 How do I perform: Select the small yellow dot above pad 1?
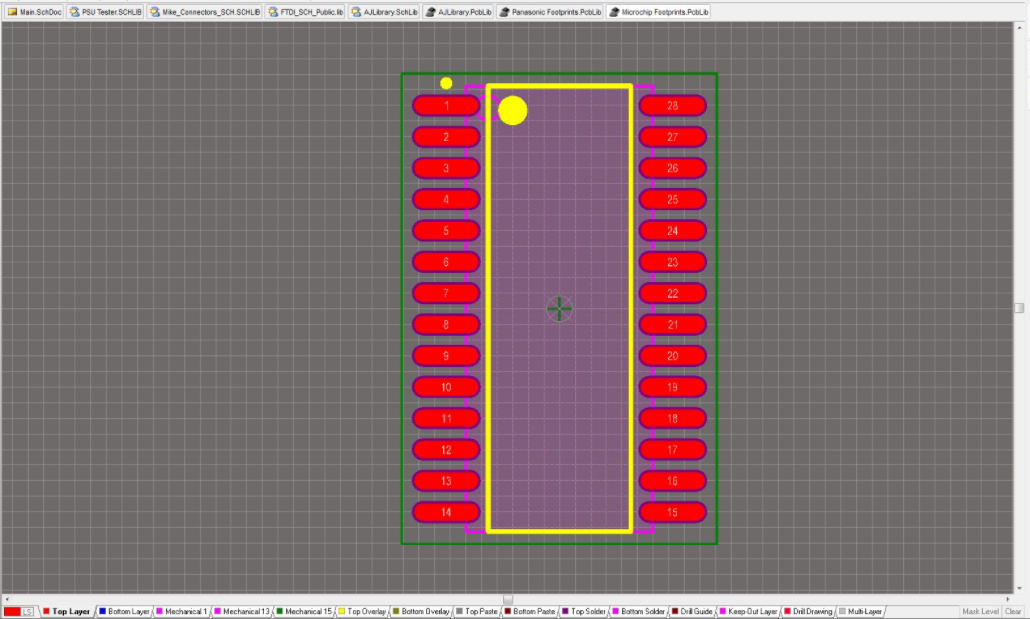coord(446,83)
